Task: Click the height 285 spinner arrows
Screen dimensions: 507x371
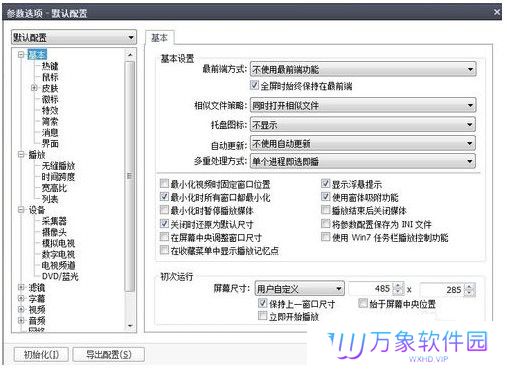Action: (x=469, y=289)
